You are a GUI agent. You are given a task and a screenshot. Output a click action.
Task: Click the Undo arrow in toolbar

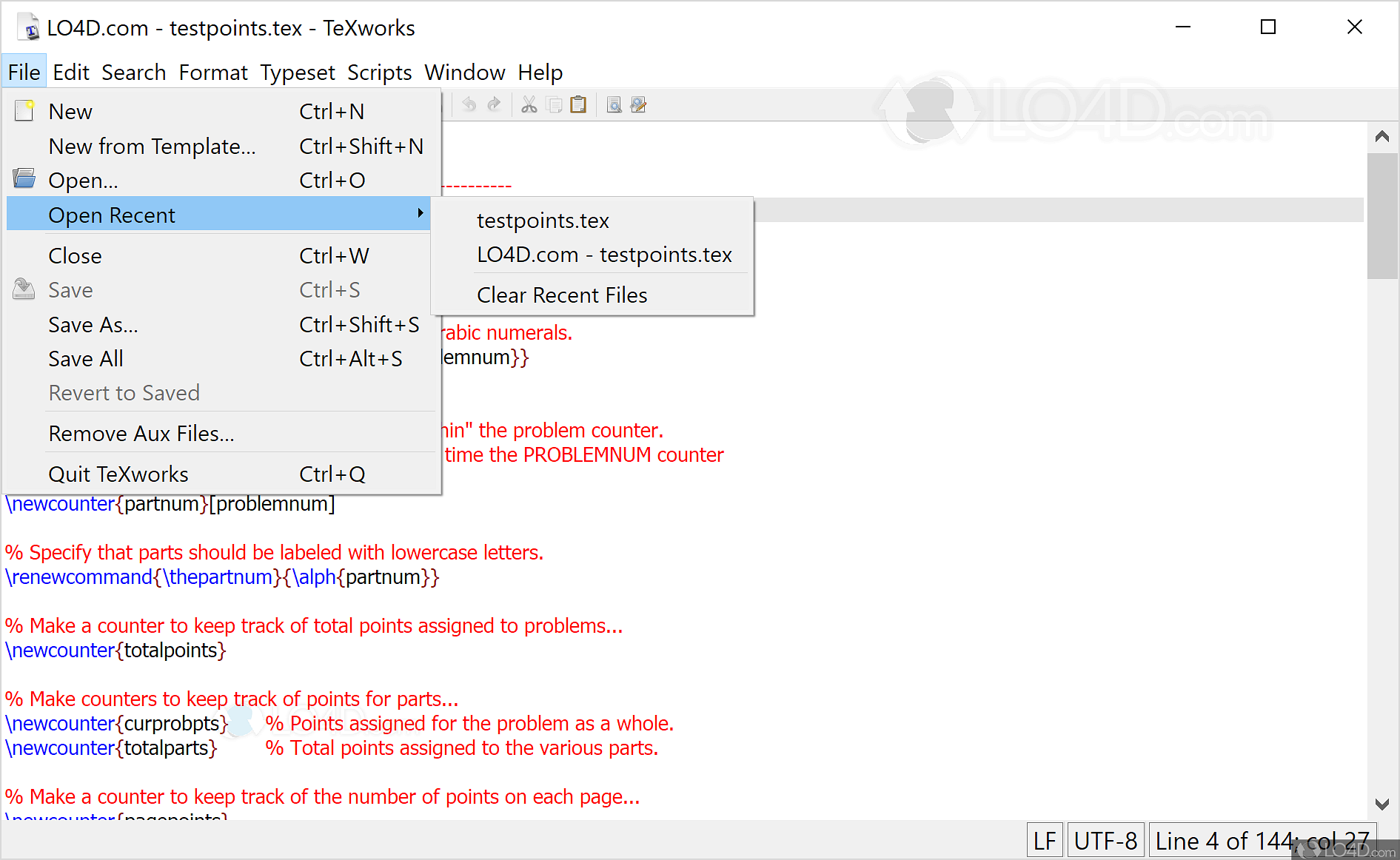(469, 105)
